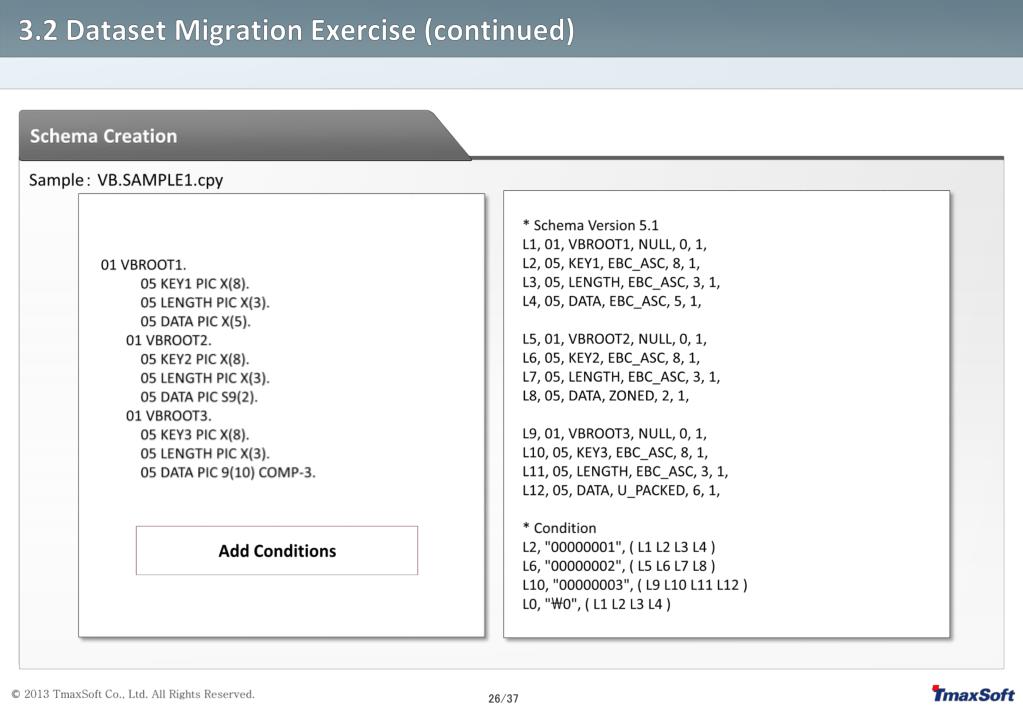Select the line 05 DATA PIC 9(10) COMP-3.
The width and height of the screenshot is (1023, 708).
[228, 473]
